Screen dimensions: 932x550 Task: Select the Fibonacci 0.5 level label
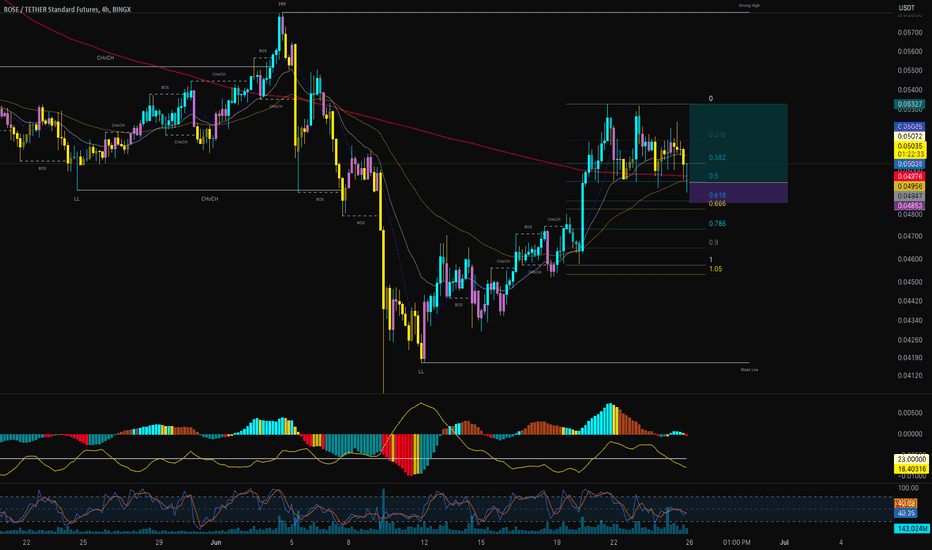coord(713,176)
